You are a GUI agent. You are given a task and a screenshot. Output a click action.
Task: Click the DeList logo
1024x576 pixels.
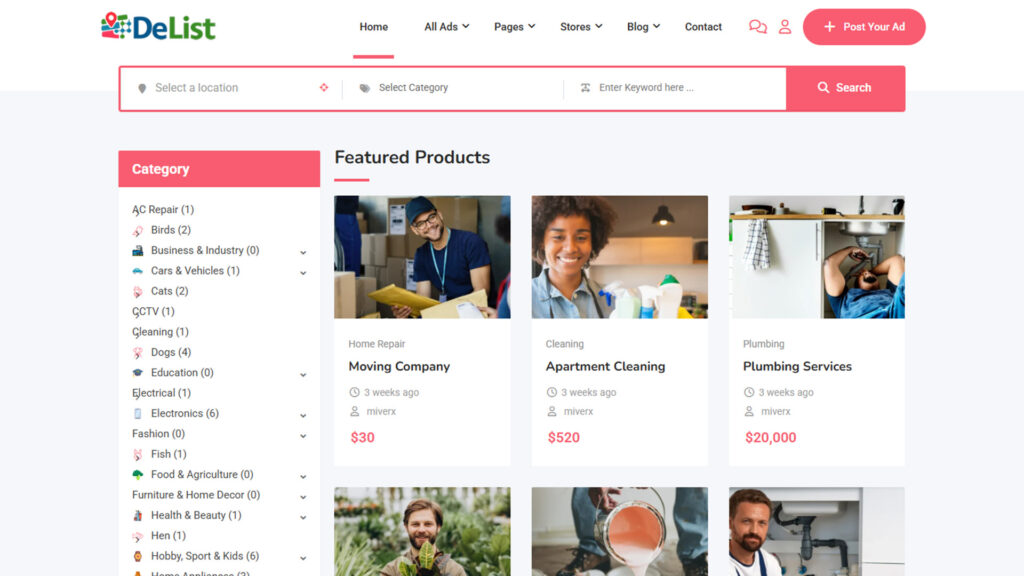coord(159,27)
